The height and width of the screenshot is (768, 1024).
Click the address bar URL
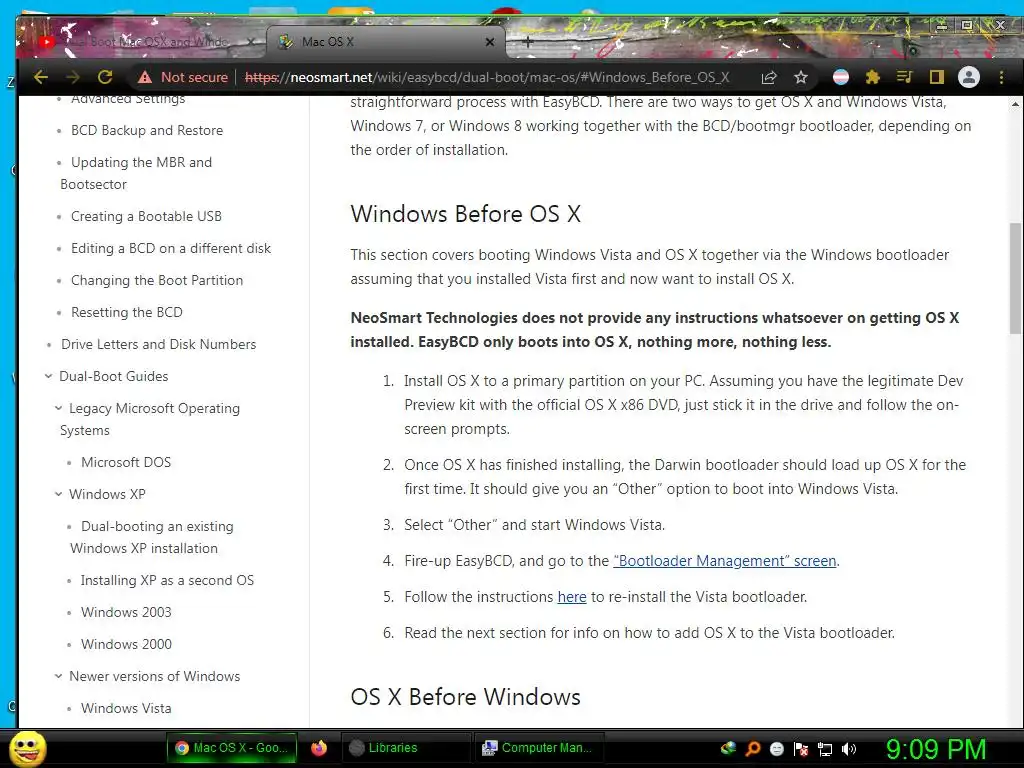point(487,77)
